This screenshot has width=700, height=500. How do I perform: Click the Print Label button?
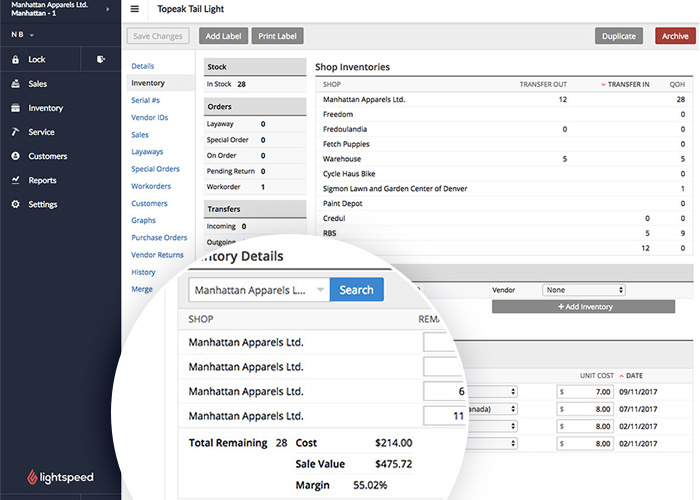tap(278, 36)
